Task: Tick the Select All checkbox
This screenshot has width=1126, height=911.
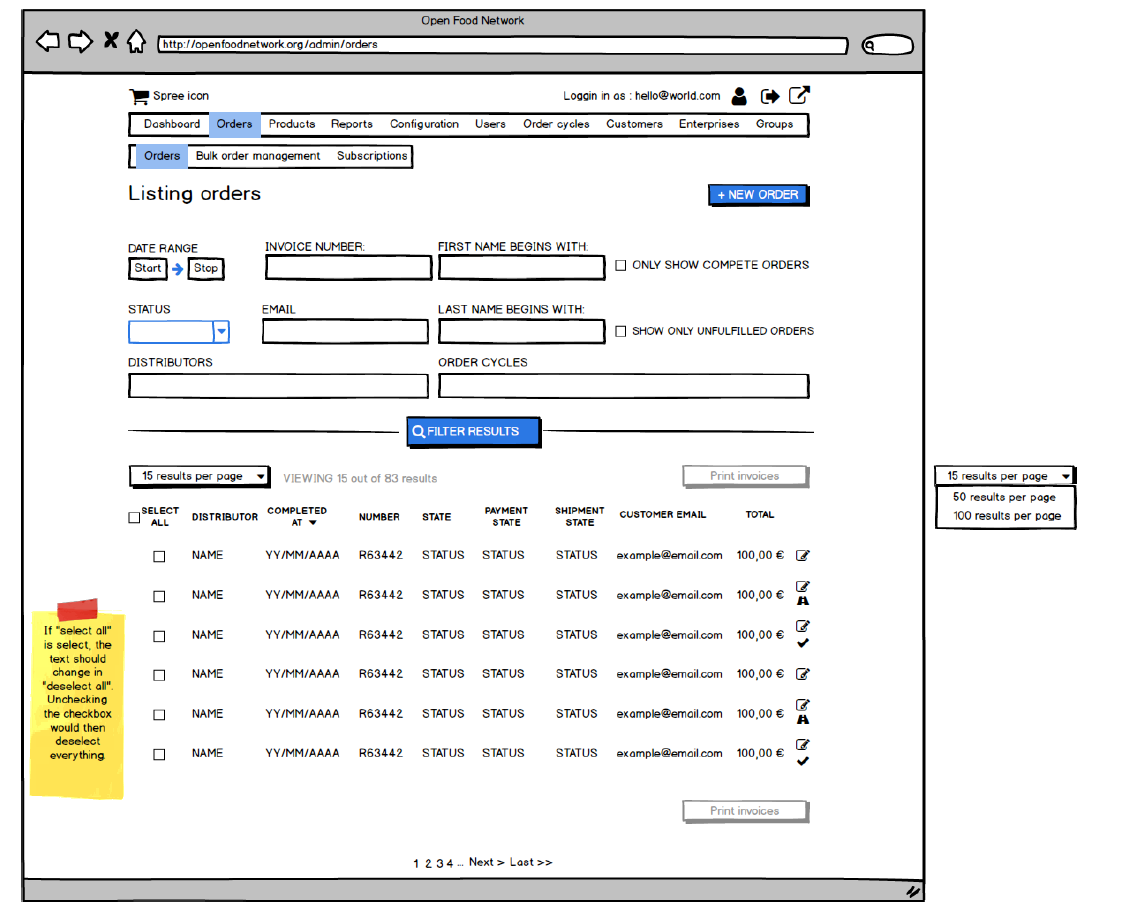Action: [134, 518]
